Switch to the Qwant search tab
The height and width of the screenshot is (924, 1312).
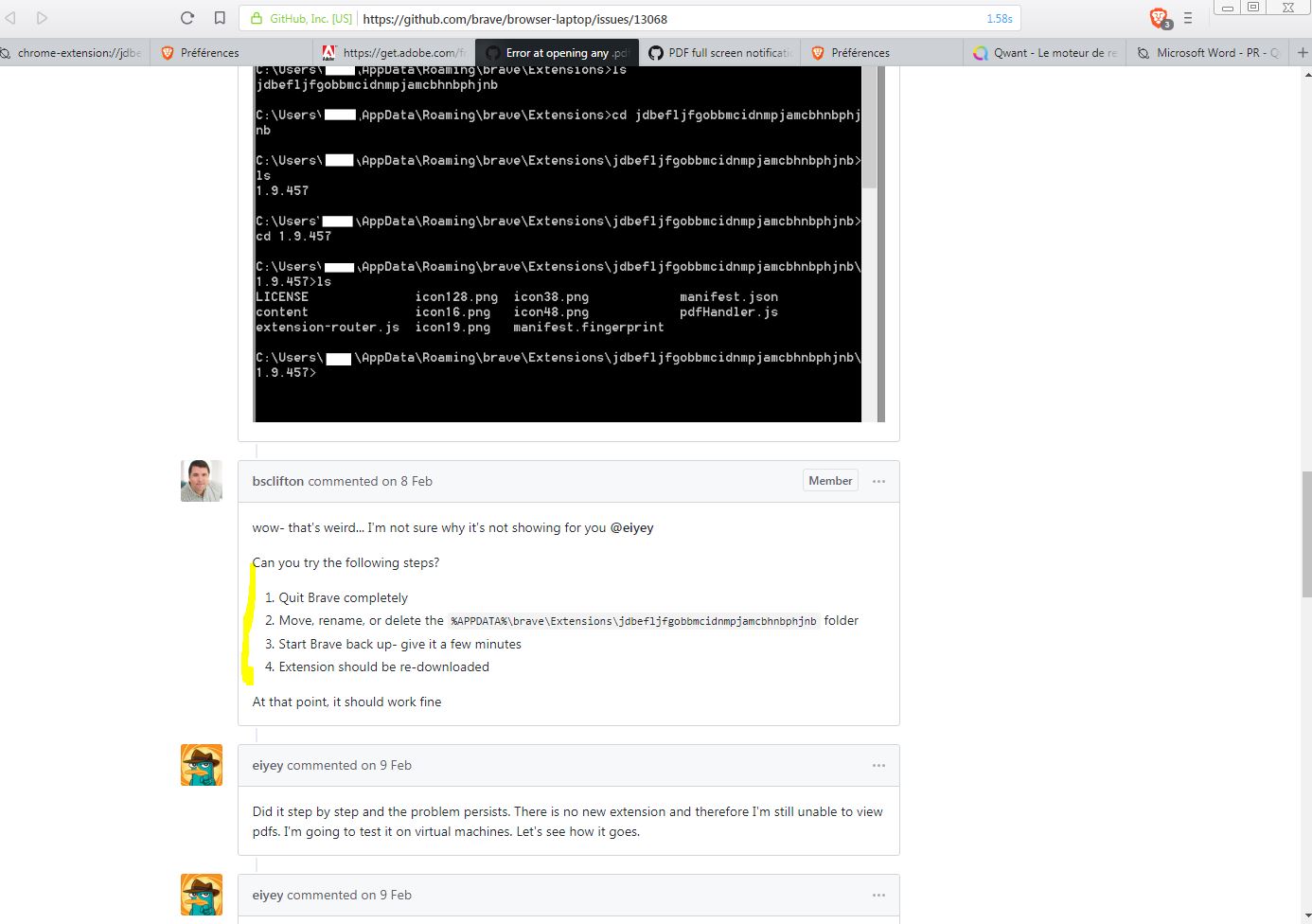pos(1045,53)
